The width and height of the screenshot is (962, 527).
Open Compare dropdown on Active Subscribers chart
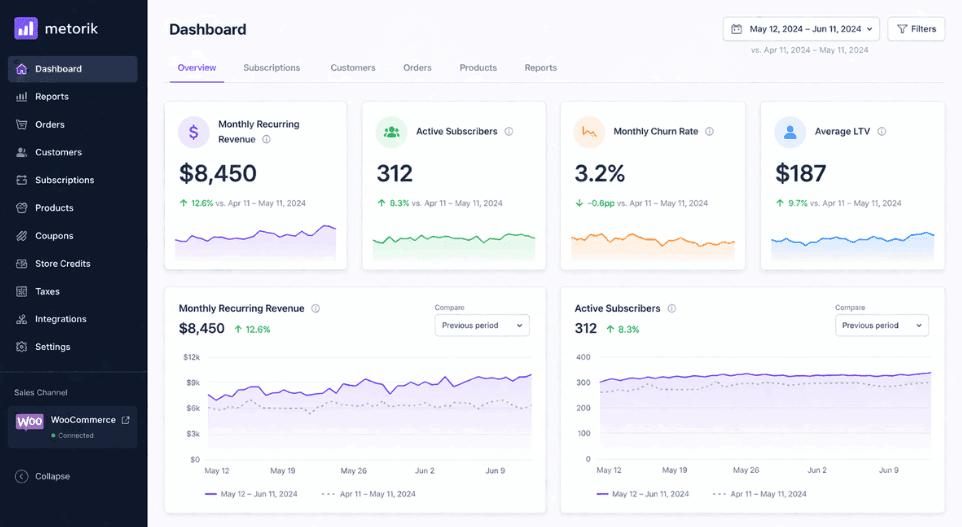882,325
